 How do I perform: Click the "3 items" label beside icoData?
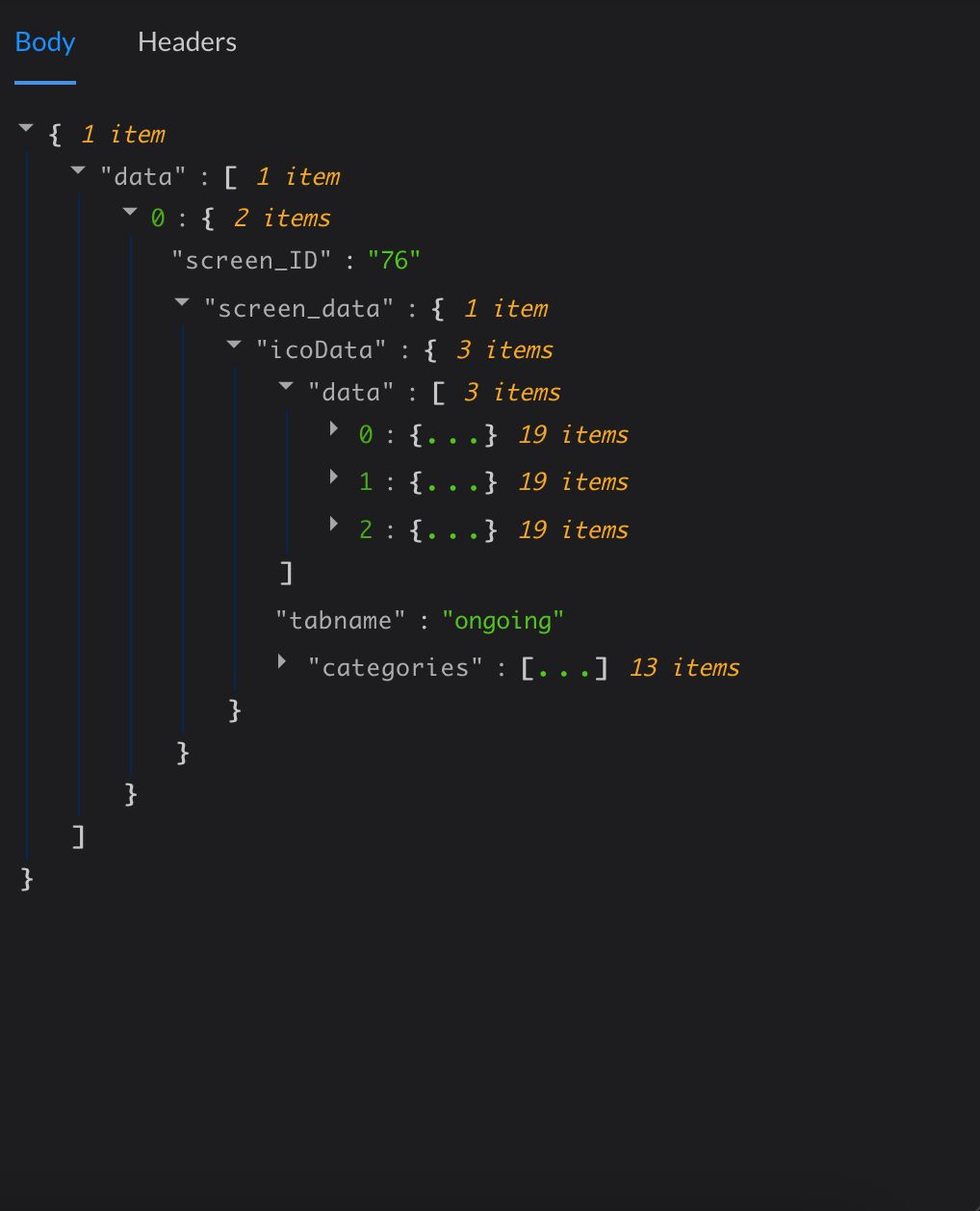[x=504, y=349]
